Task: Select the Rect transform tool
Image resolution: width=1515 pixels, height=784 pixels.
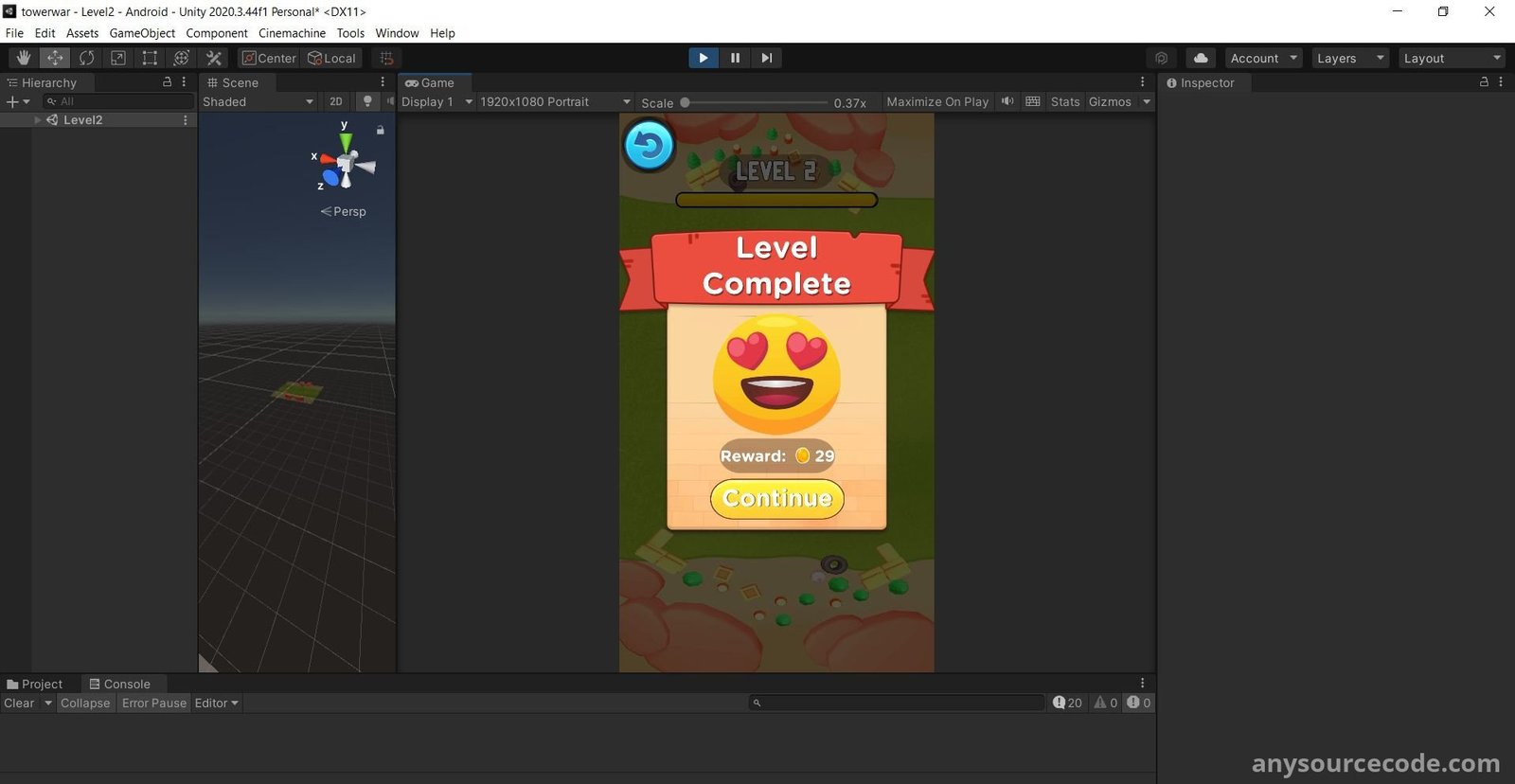Action: (150, 58)
